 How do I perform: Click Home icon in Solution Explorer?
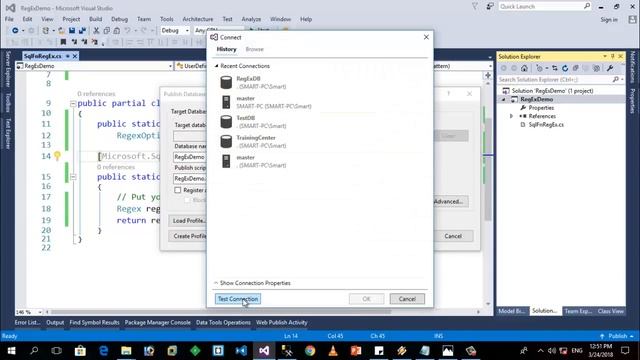click(x=524, y=68)
